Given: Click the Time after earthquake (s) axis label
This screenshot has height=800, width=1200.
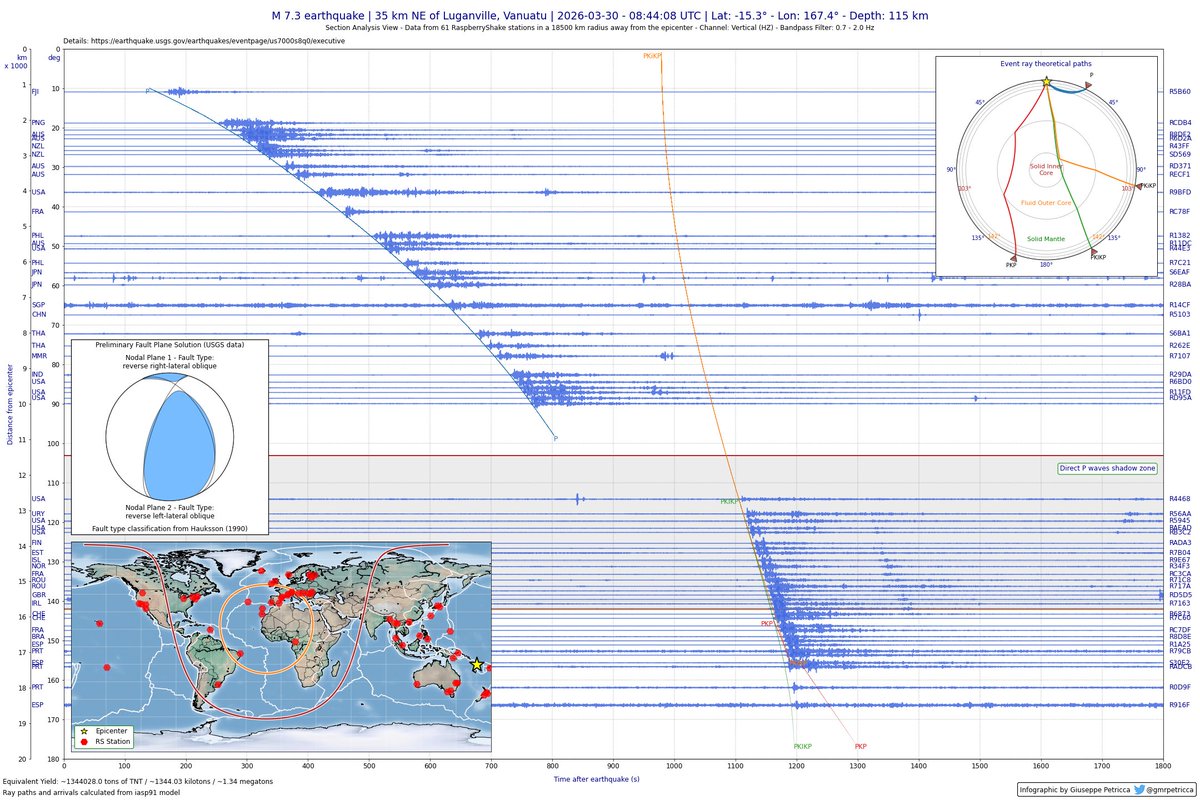Looking at the screenshot, I should point(597,778).
